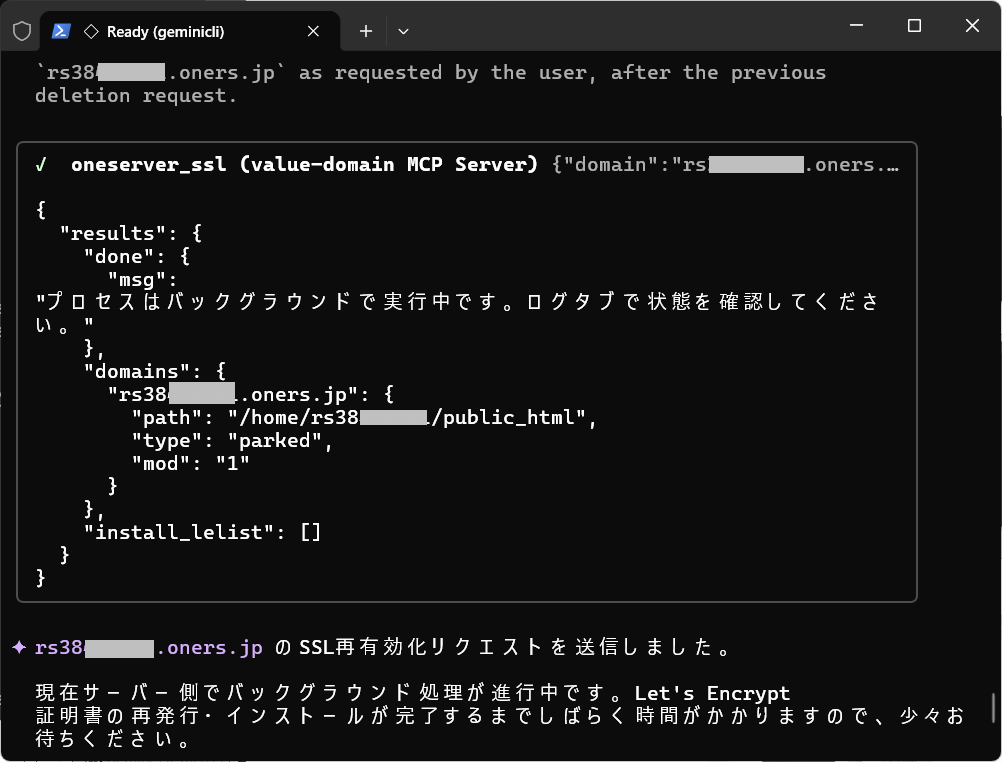Click the green checkmark beside oneserver_ssl
The height and width of the screenshot is (762, 1002).
pos(42,165)
